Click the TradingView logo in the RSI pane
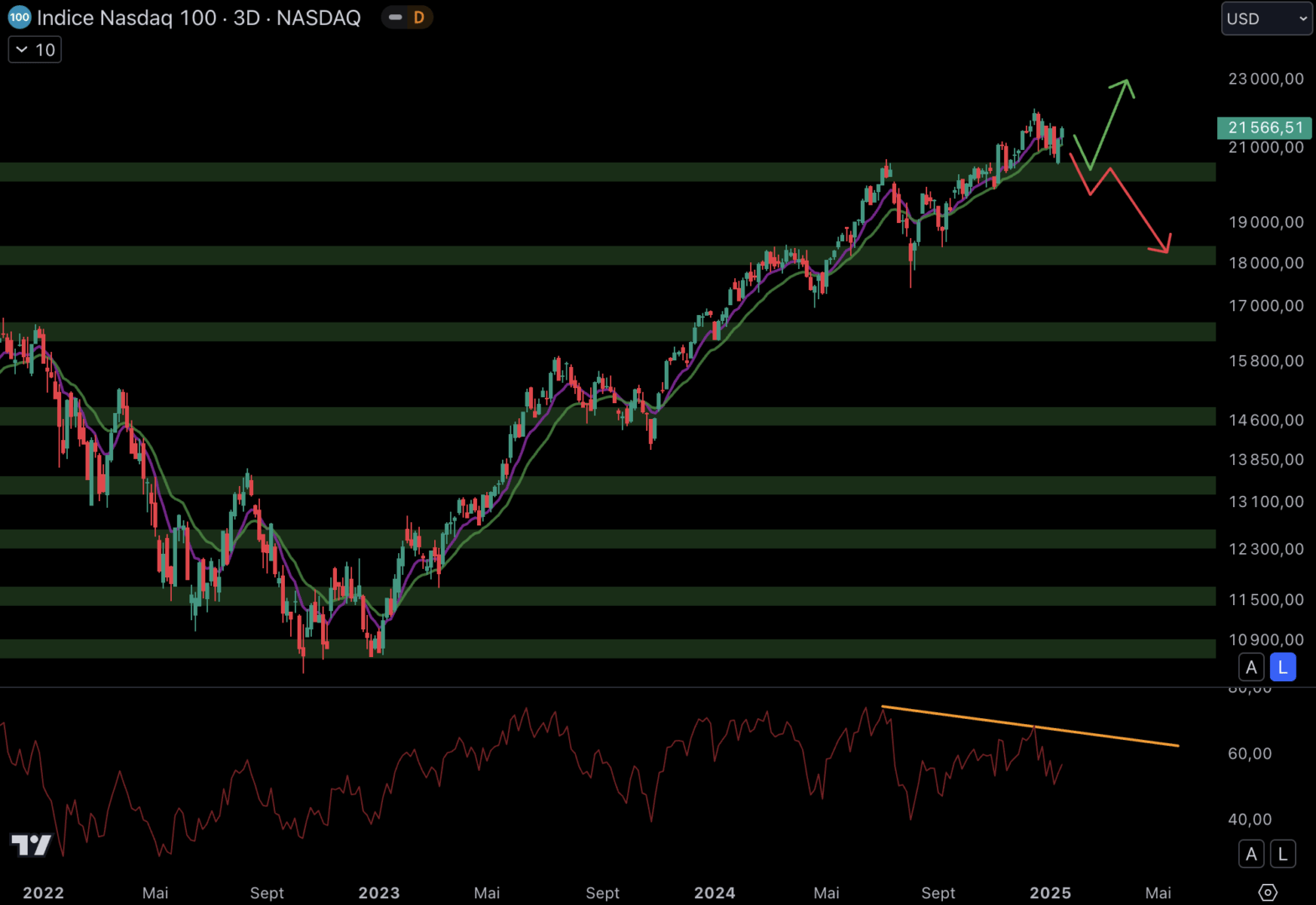The height and width of the screenshot is (905, 1316). click(x=31, y=845)
